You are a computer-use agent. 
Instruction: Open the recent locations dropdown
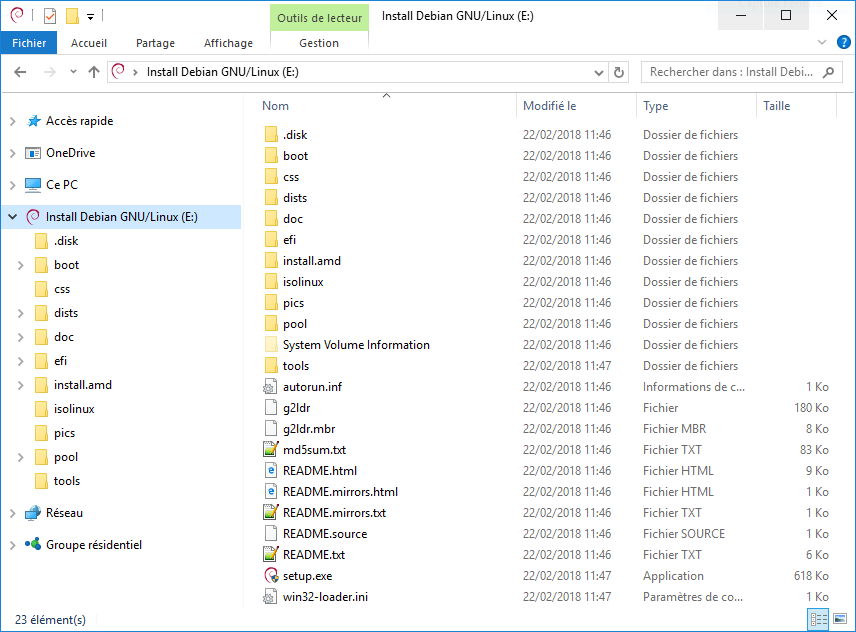coord(73,72)
